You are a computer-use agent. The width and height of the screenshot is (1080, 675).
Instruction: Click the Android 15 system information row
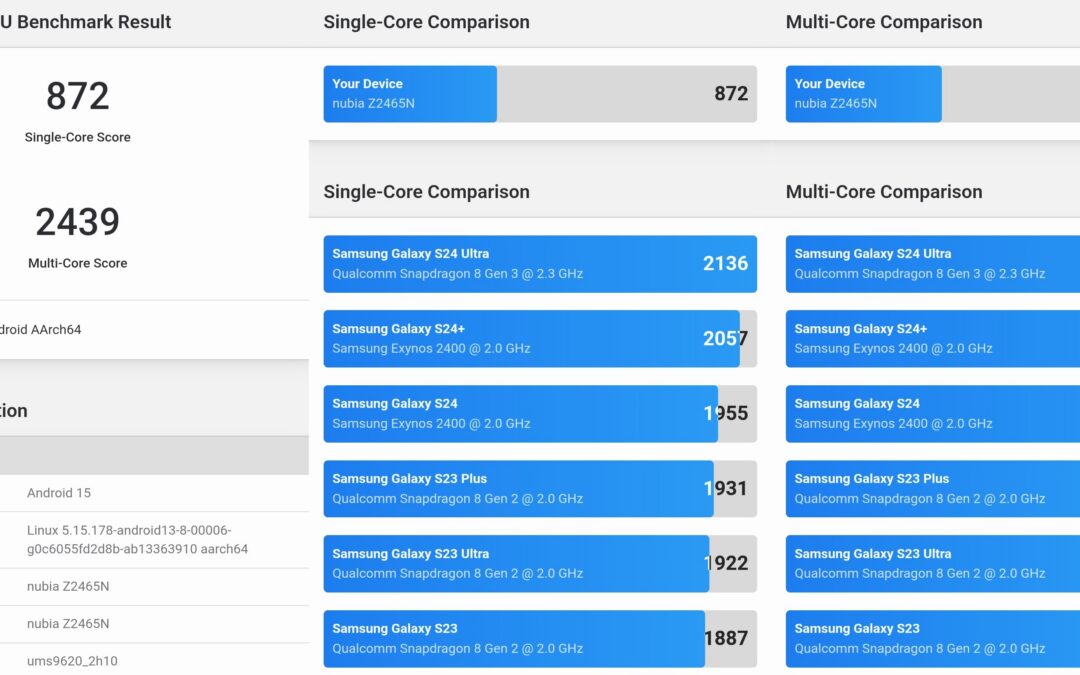59,493
